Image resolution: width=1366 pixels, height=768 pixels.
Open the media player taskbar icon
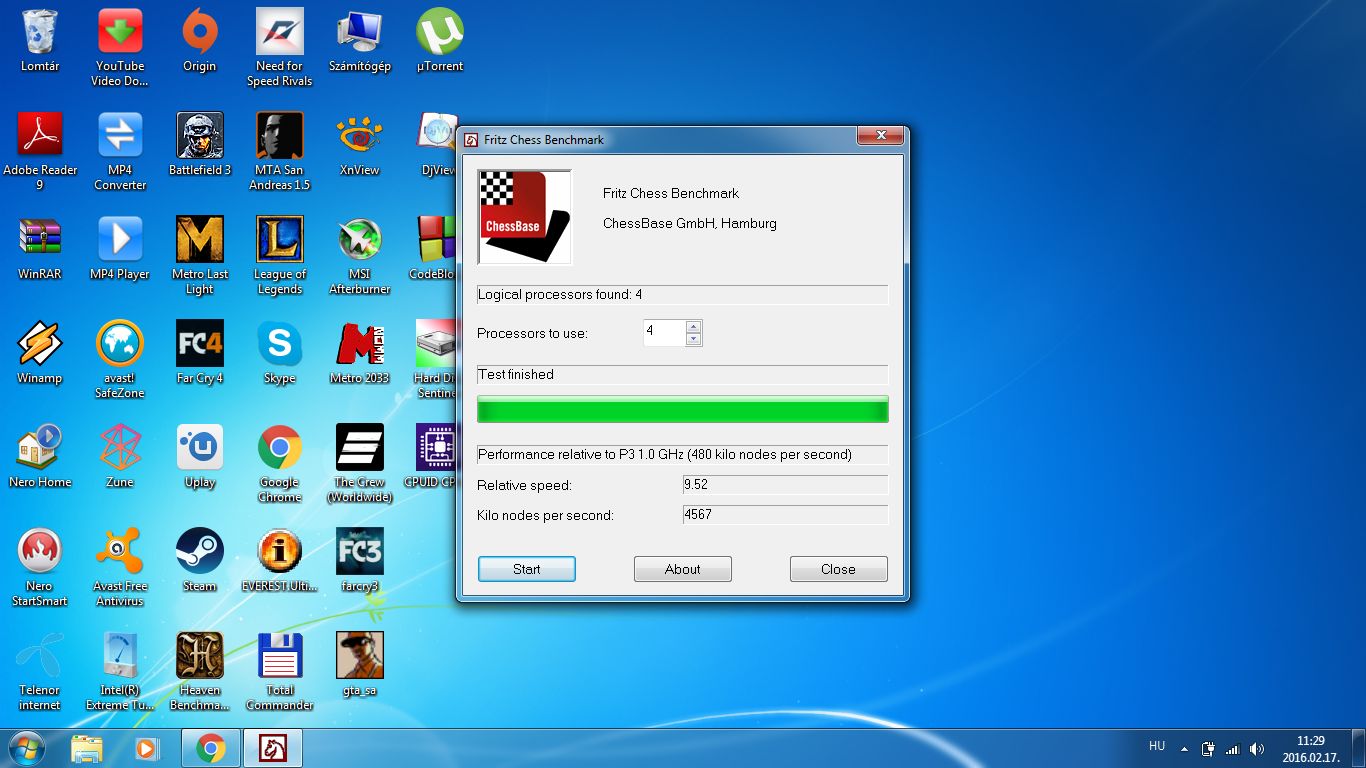tap(146, 748)
